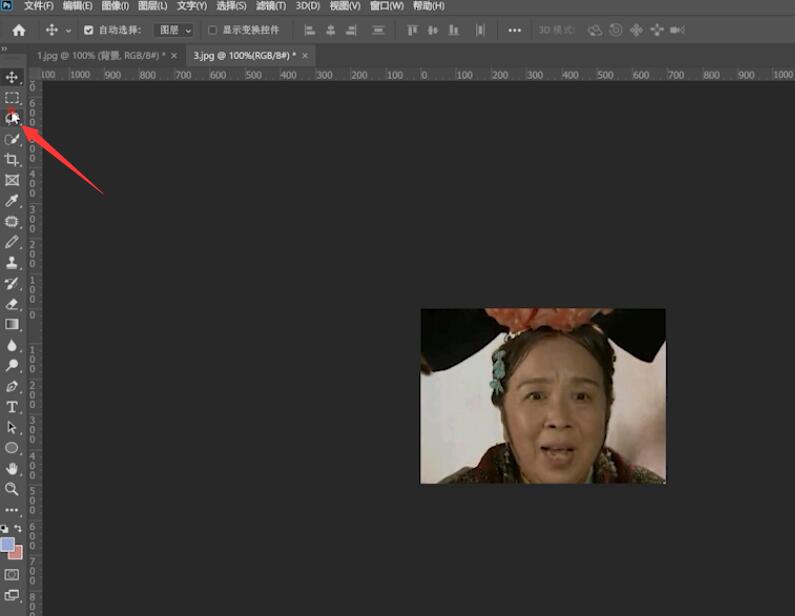Open the 3D(D) menu
This screenshot has width=795, height=616.
point(308,6)
